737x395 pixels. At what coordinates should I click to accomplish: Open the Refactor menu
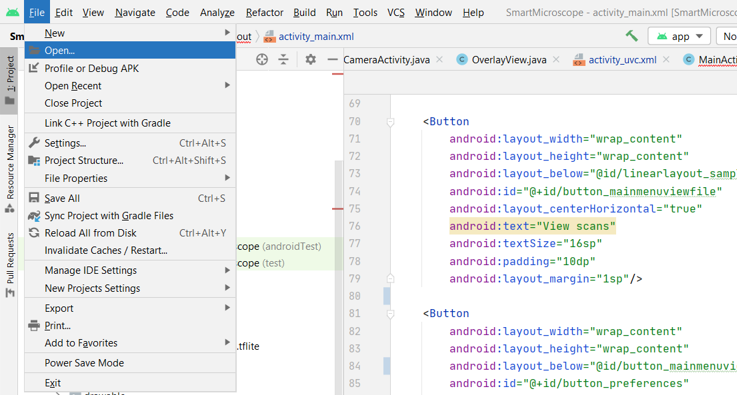[x=265, y=12]
